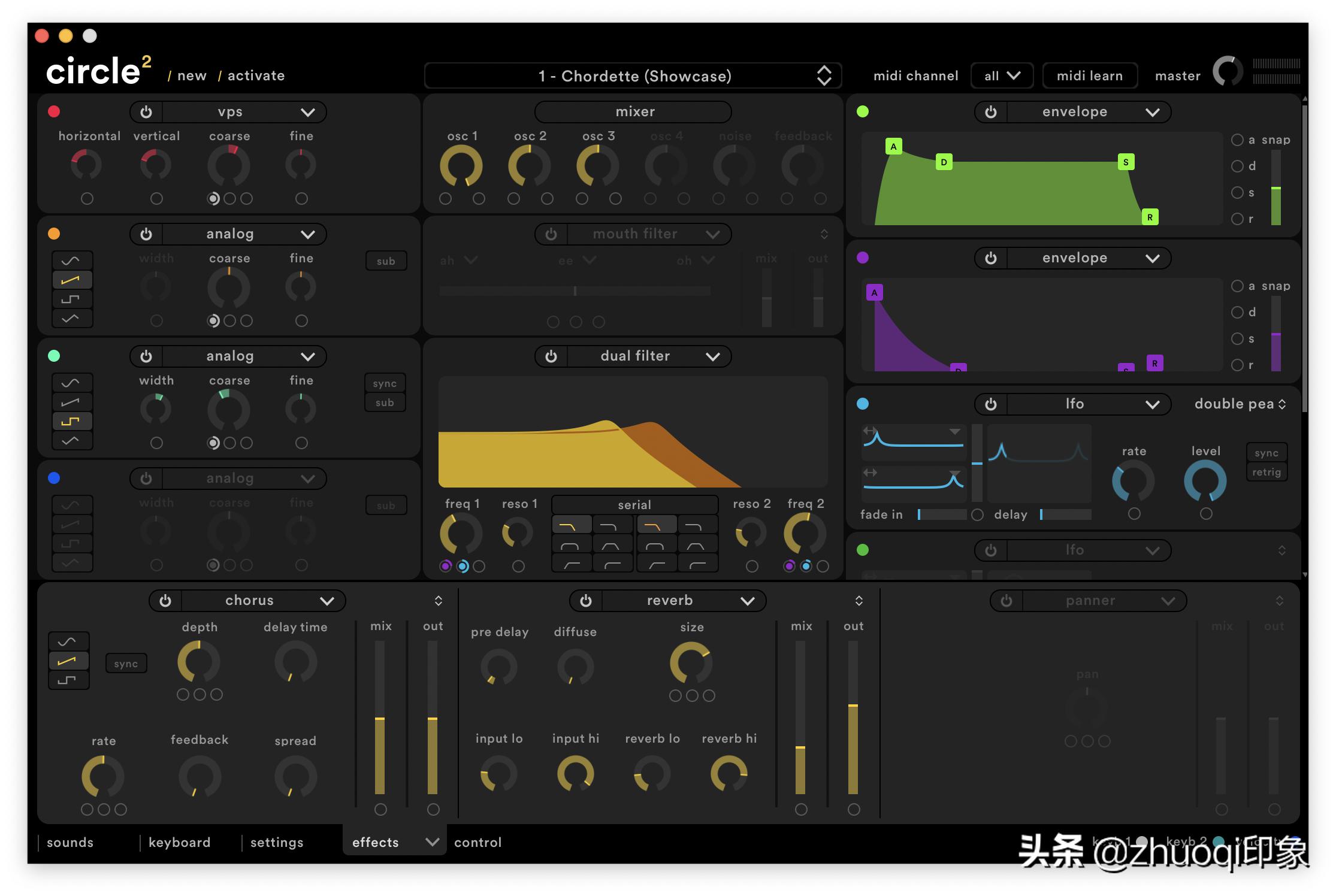Toggle the lfo sync button

(x=1266, y=453)
